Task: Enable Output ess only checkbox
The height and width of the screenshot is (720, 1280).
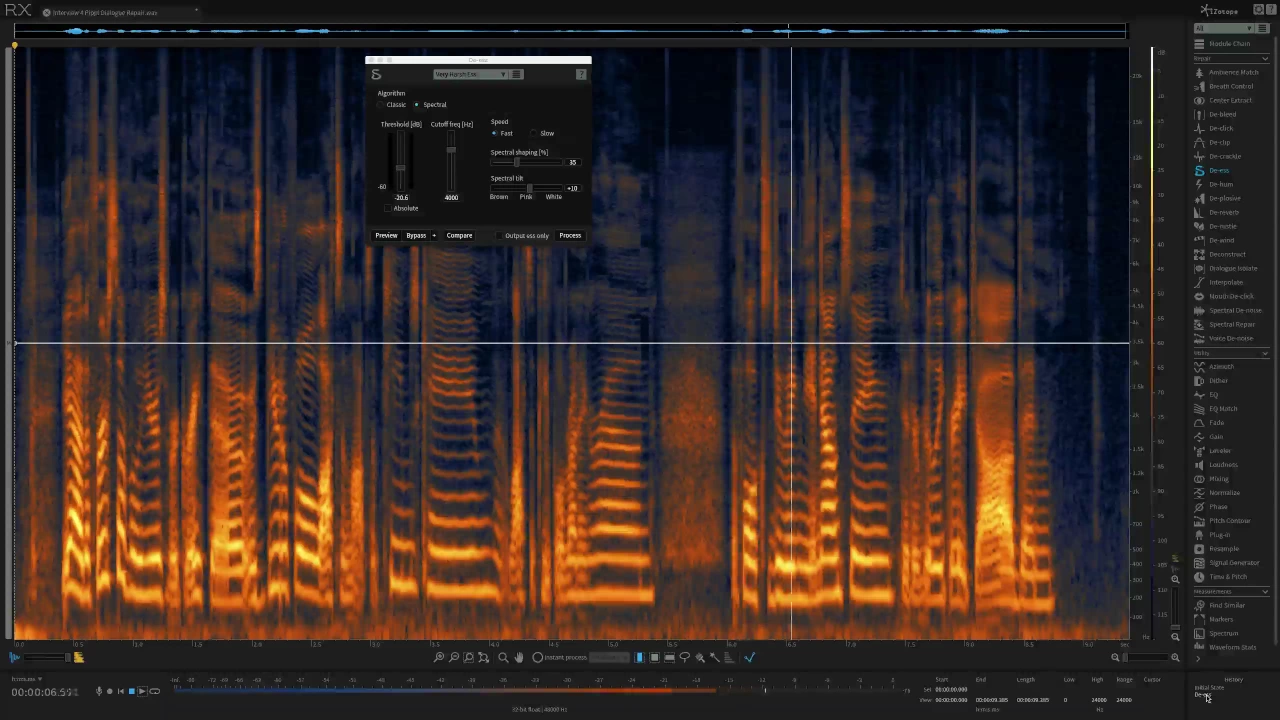Action: pos(499,235)
